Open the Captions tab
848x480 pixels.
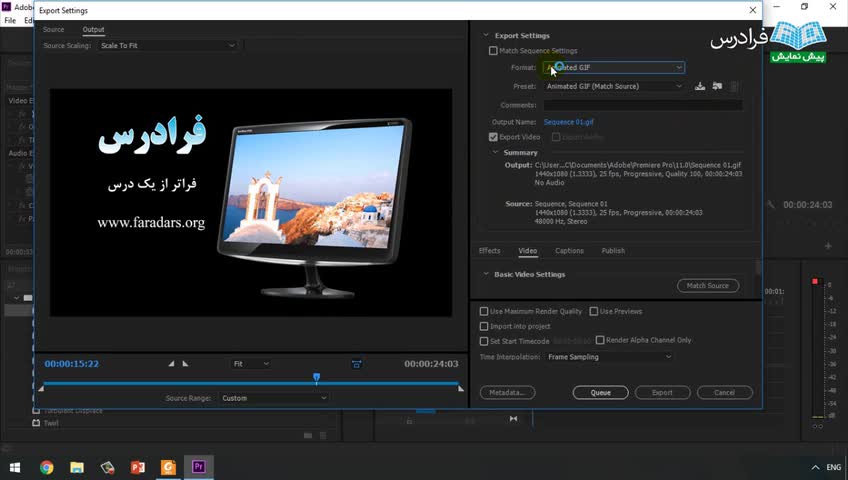pyautogui.click(x=569, y=251)
